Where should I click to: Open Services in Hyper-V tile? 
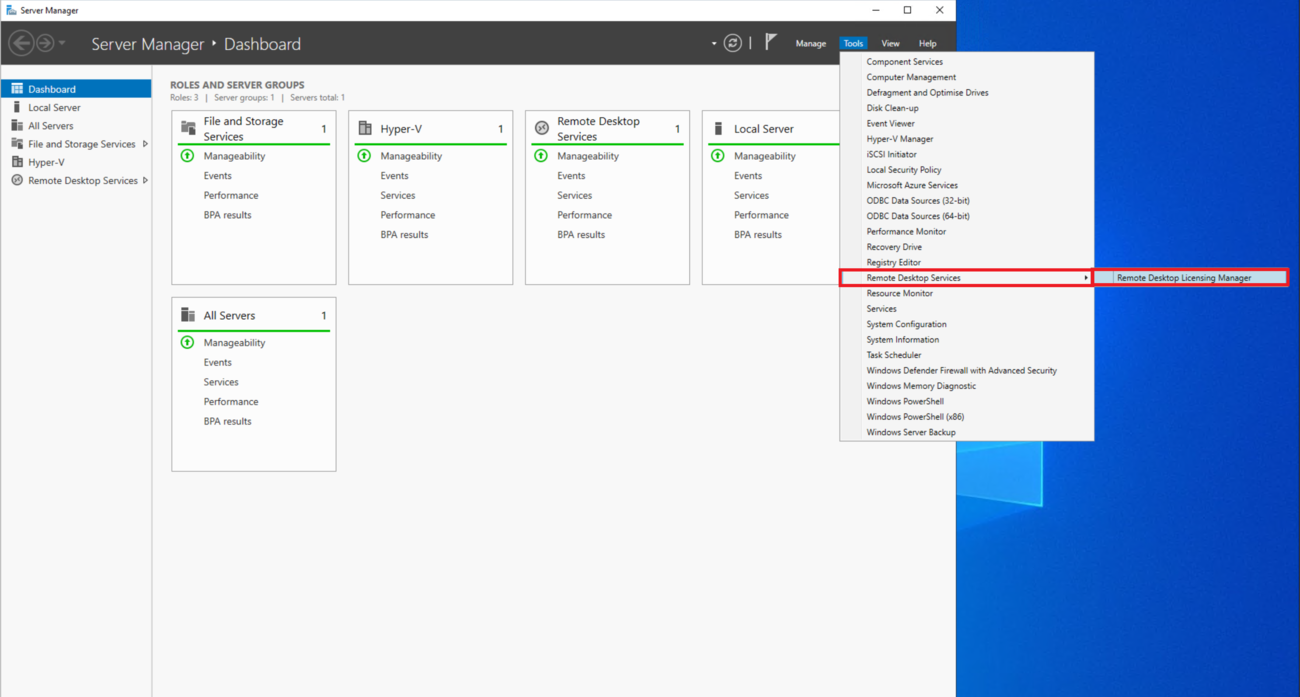(x=397, y=195)
